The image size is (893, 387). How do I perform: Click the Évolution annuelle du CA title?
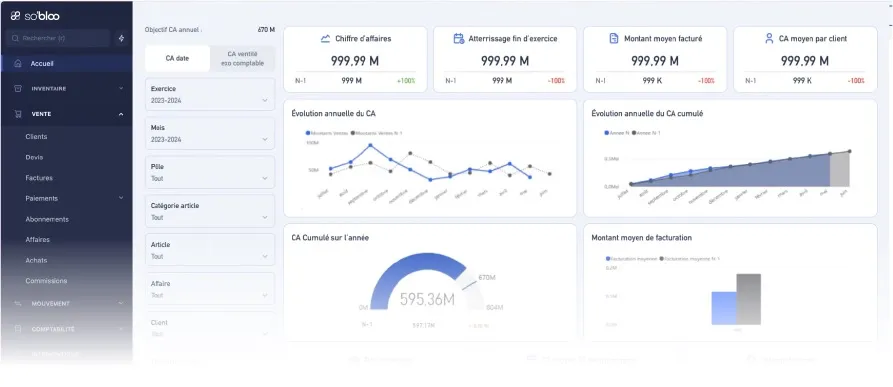[x=333, y=113]
